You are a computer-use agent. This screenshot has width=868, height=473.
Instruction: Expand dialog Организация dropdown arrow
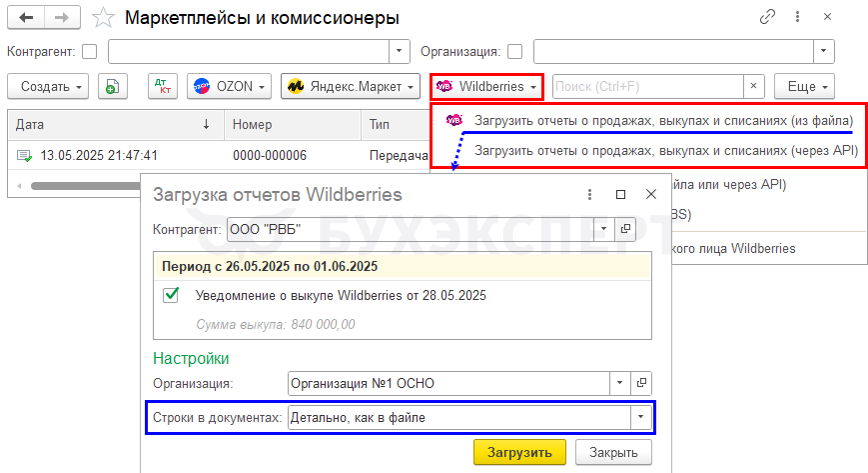pos(620,383)
